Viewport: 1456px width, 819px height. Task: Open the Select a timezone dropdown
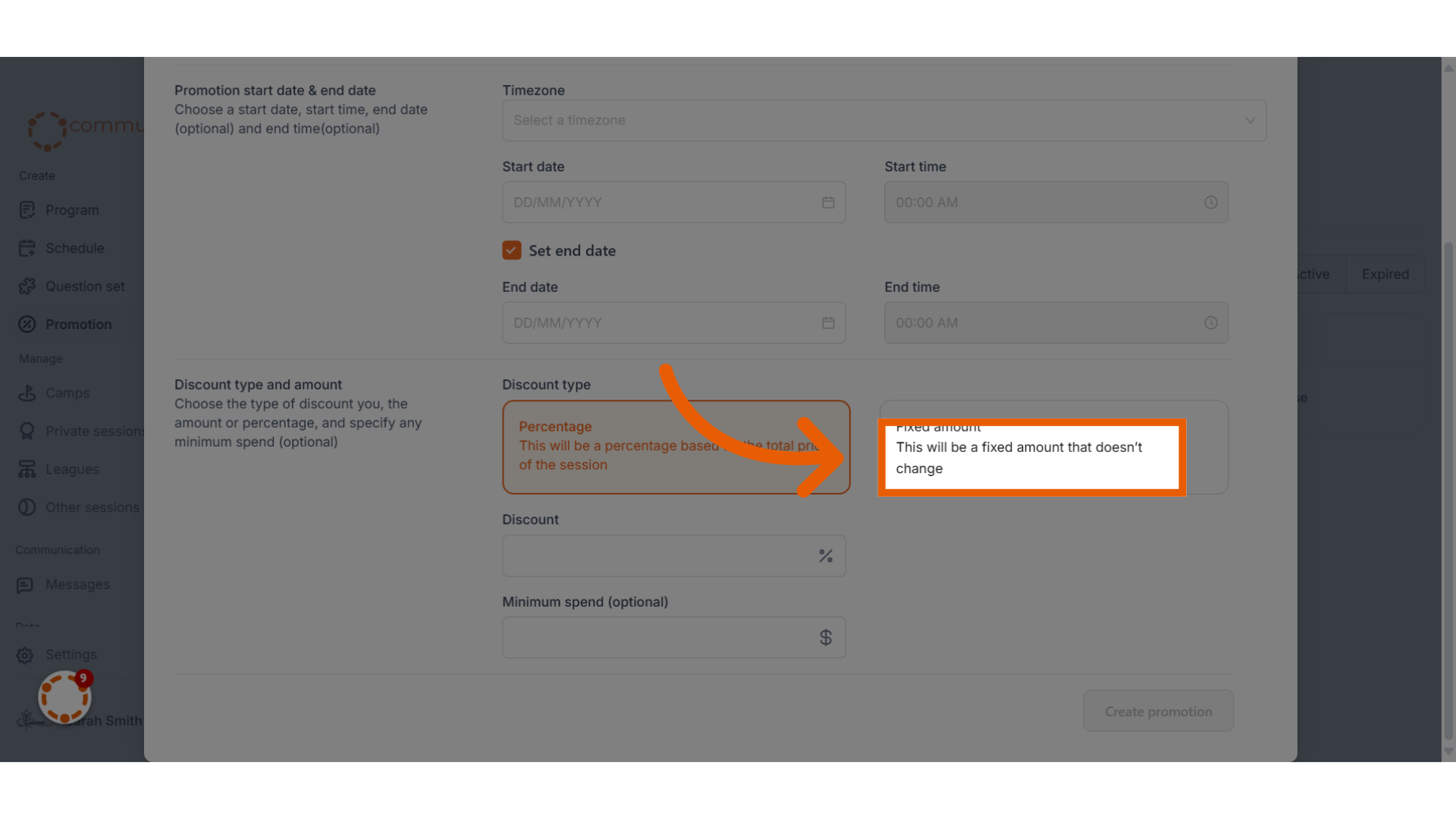[884, 121]
